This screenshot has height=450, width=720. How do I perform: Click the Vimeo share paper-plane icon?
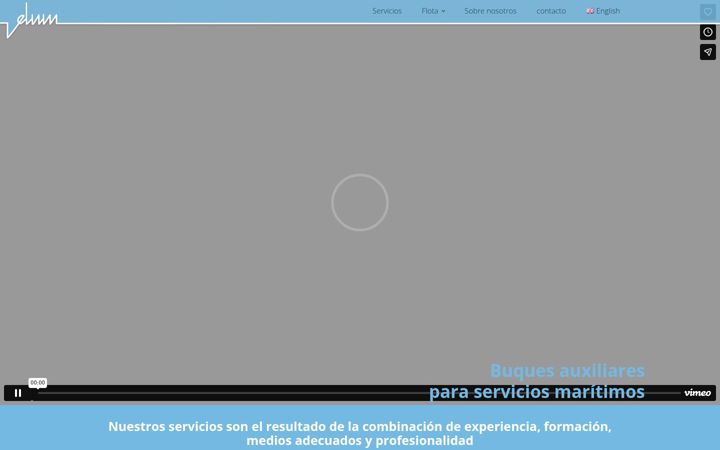(x=708, y=52)
